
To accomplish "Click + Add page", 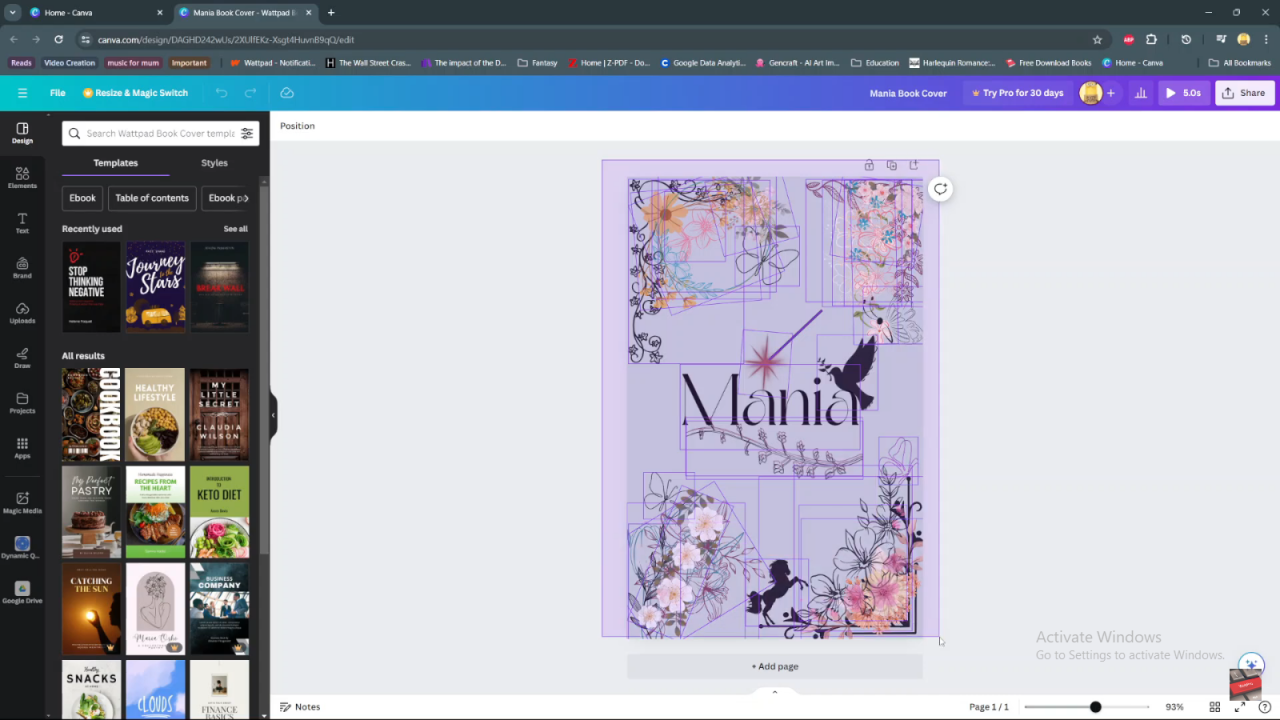I will 775,666.
